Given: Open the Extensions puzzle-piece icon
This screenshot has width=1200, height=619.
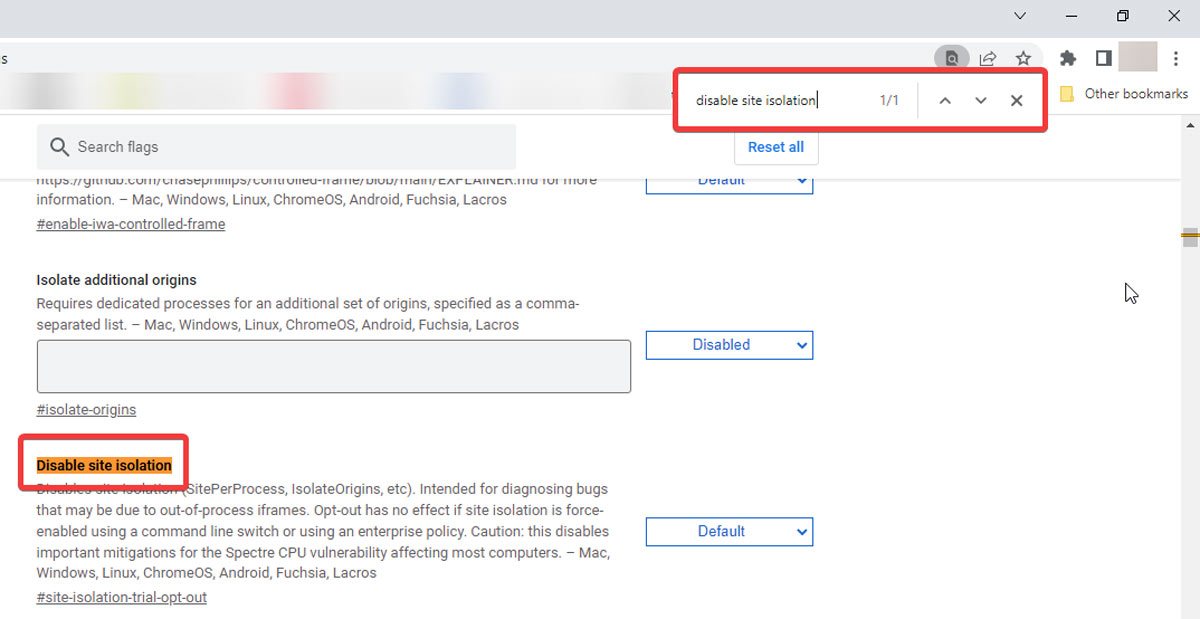Looking at the screenshot, I should [x=1067, y=58].
